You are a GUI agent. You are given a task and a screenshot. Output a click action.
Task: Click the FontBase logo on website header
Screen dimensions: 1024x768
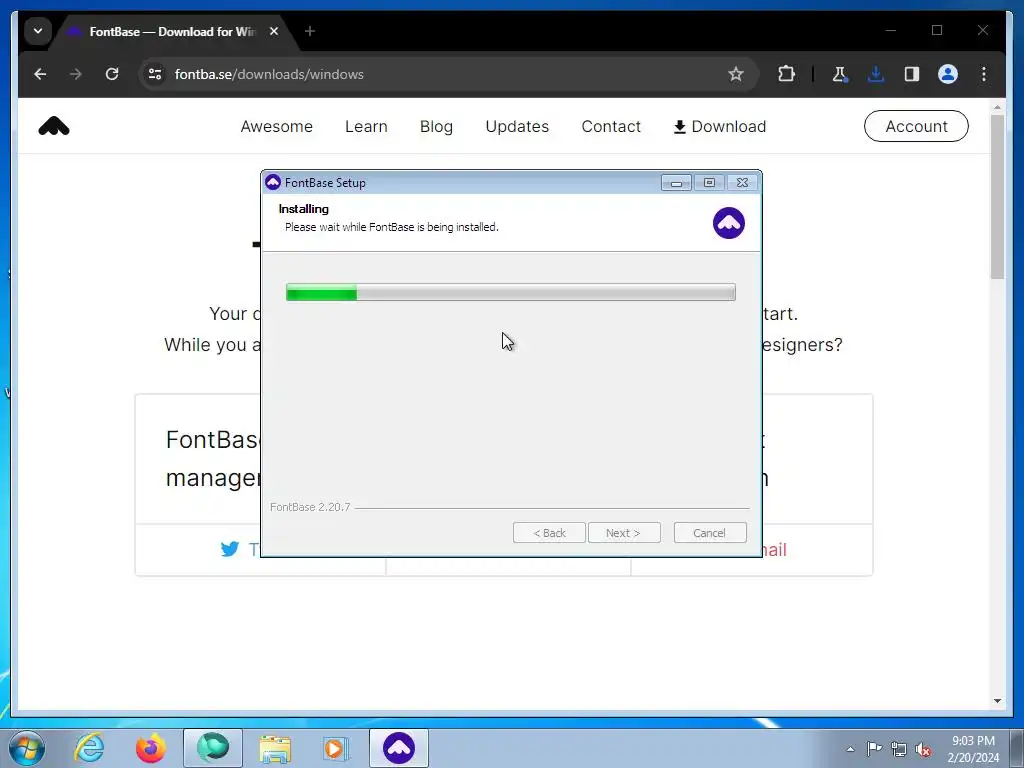click(54, 126)
